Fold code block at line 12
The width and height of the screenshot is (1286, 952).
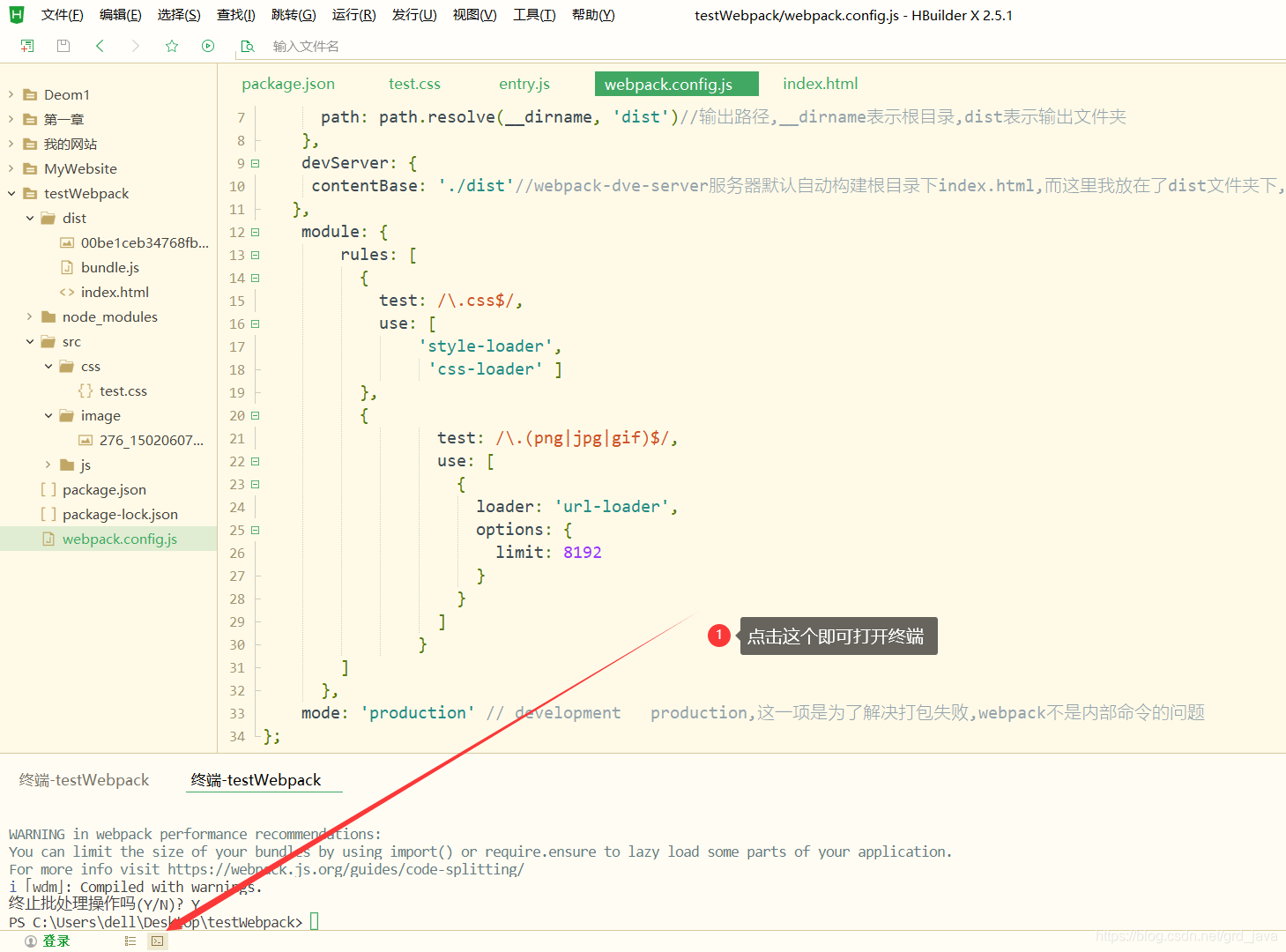pyautogui.click(x=256, y=232)
